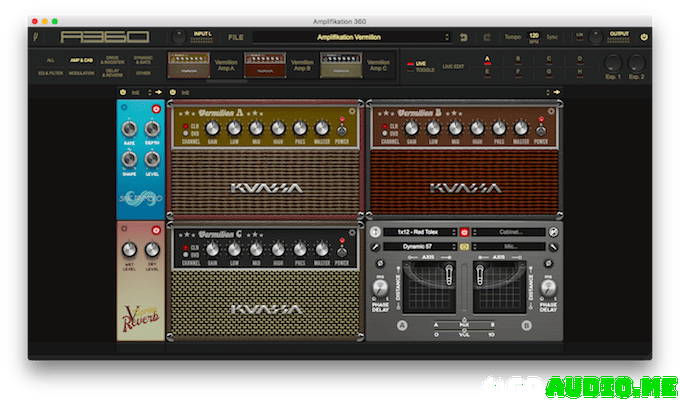Flip Vermilion A power switch
The height and width of the screenshot is (400, 680).
coord(342,128)
